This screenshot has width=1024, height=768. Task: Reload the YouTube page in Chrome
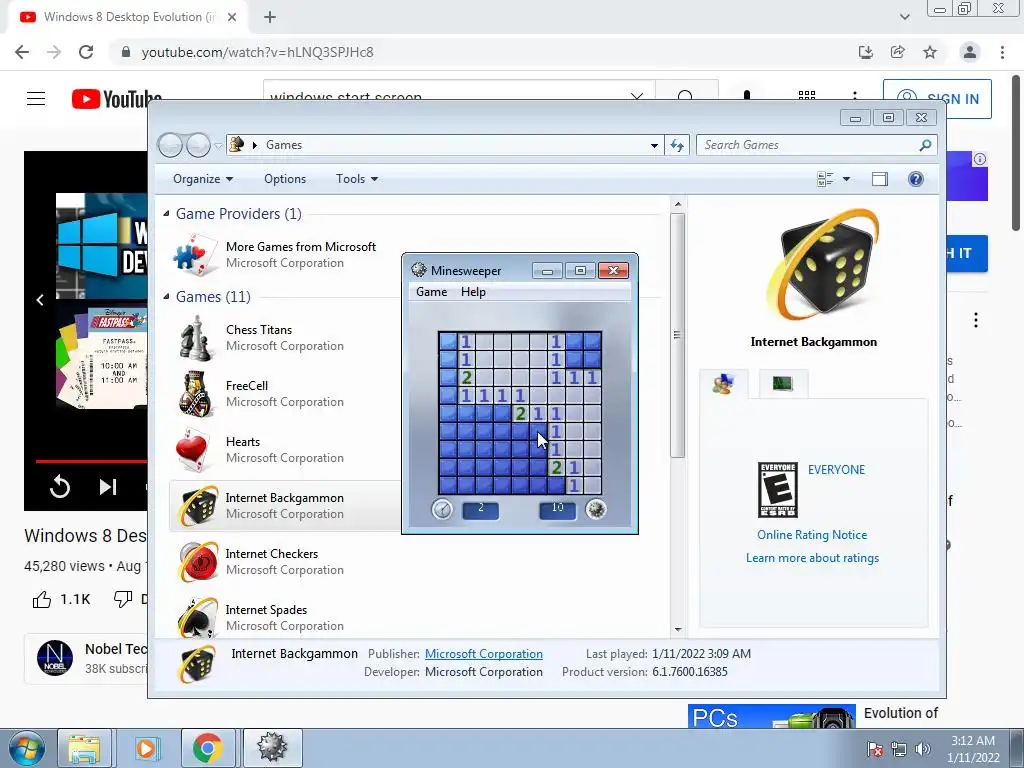pos(86,52)
